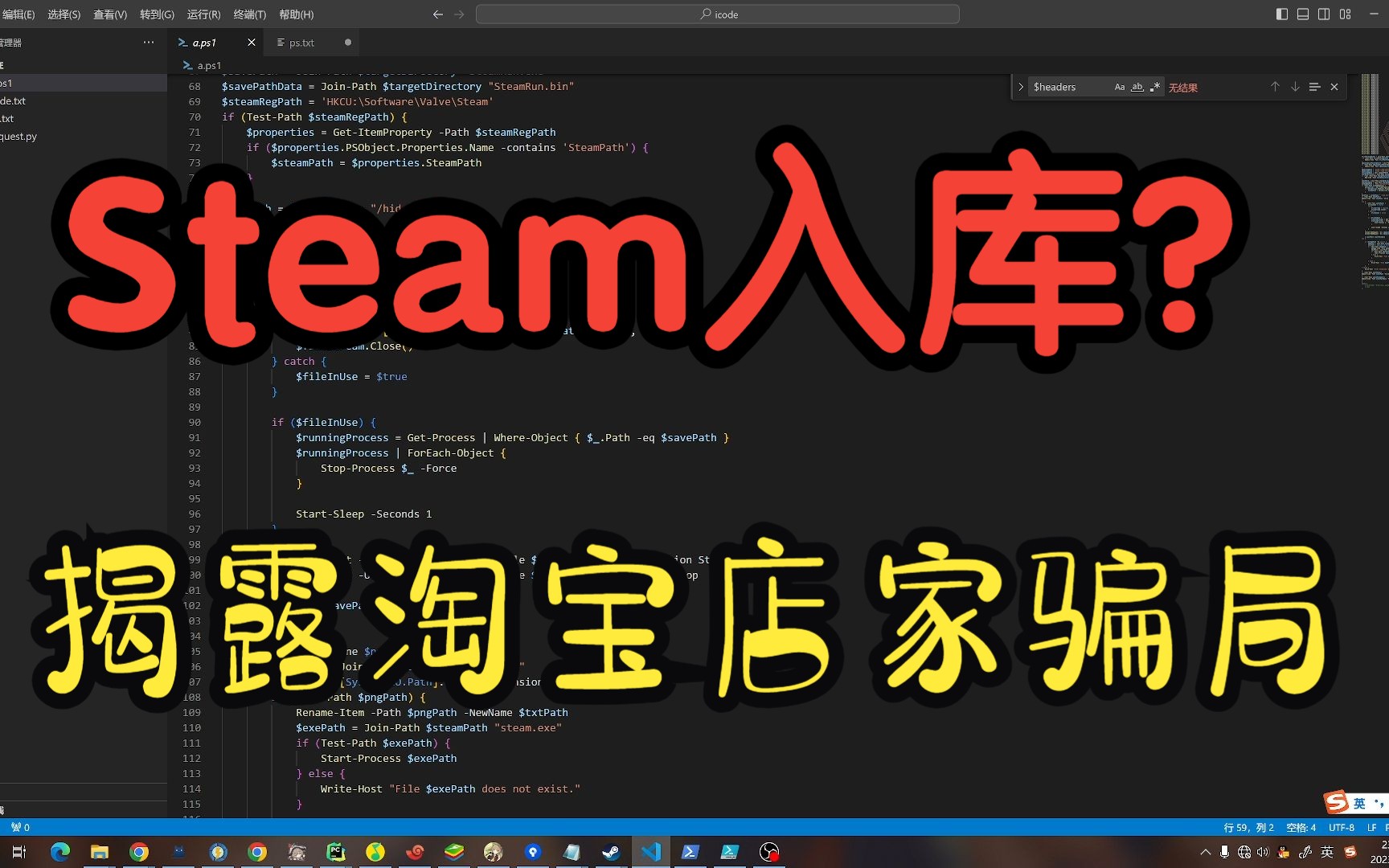Viewport: 1389px width, 868px height.
Task: Toggle the primary sidebar layout icon
Action: pyautogui.click(x=1282, y=14)
